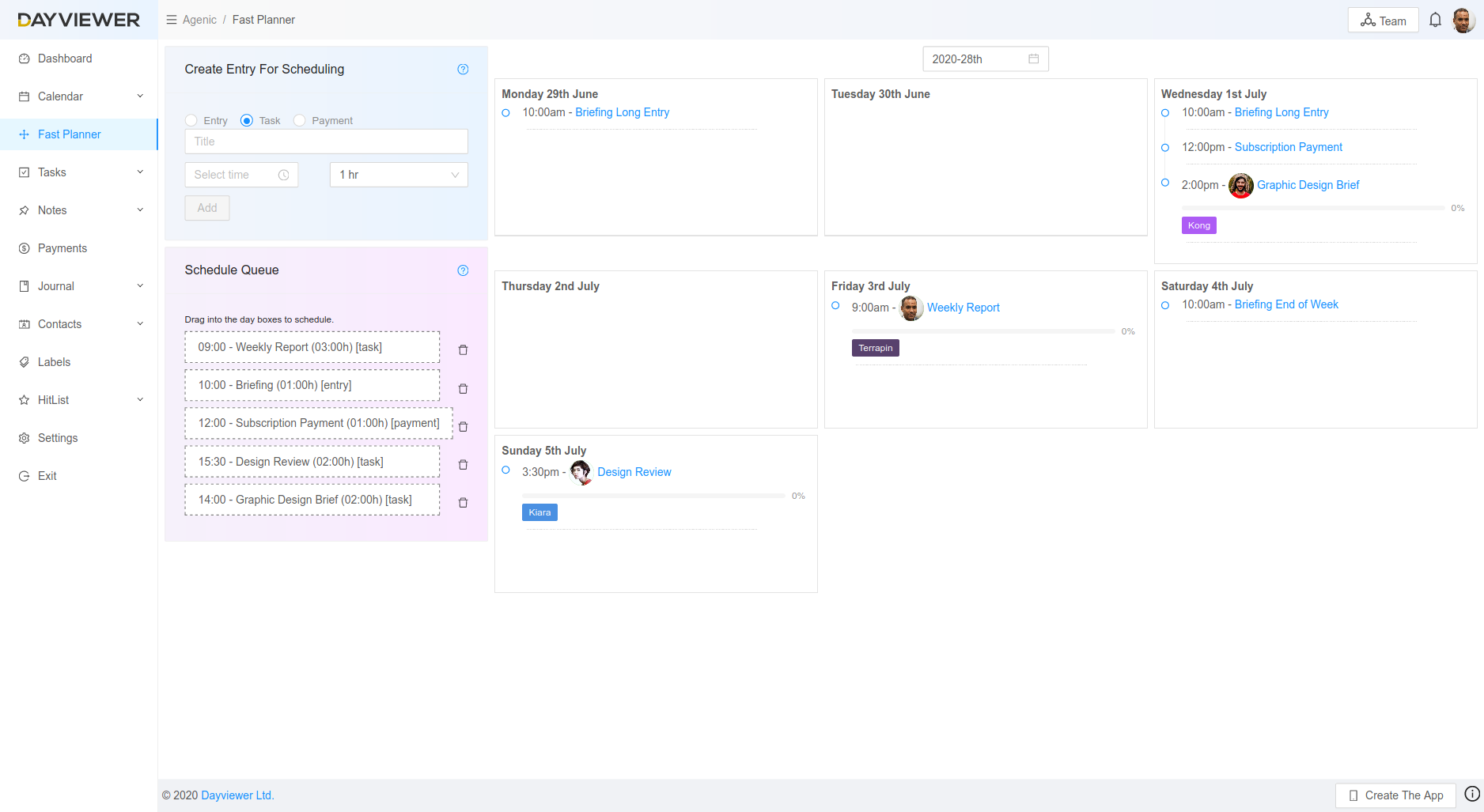Open the Dayviewer Ltd. footer link

coord(237,795)
